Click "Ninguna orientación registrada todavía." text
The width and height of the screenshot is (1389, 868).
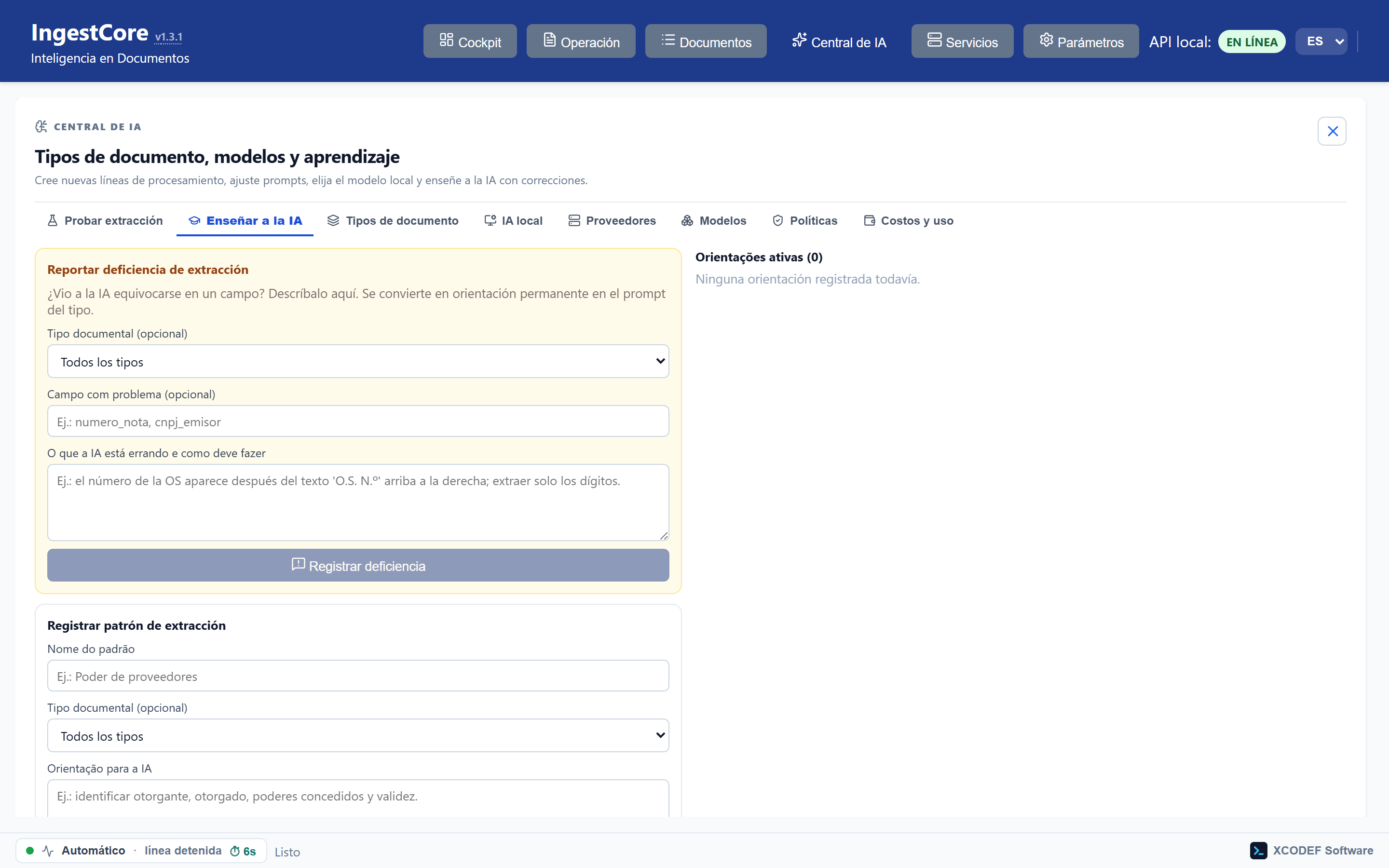[x=807, y=279]
